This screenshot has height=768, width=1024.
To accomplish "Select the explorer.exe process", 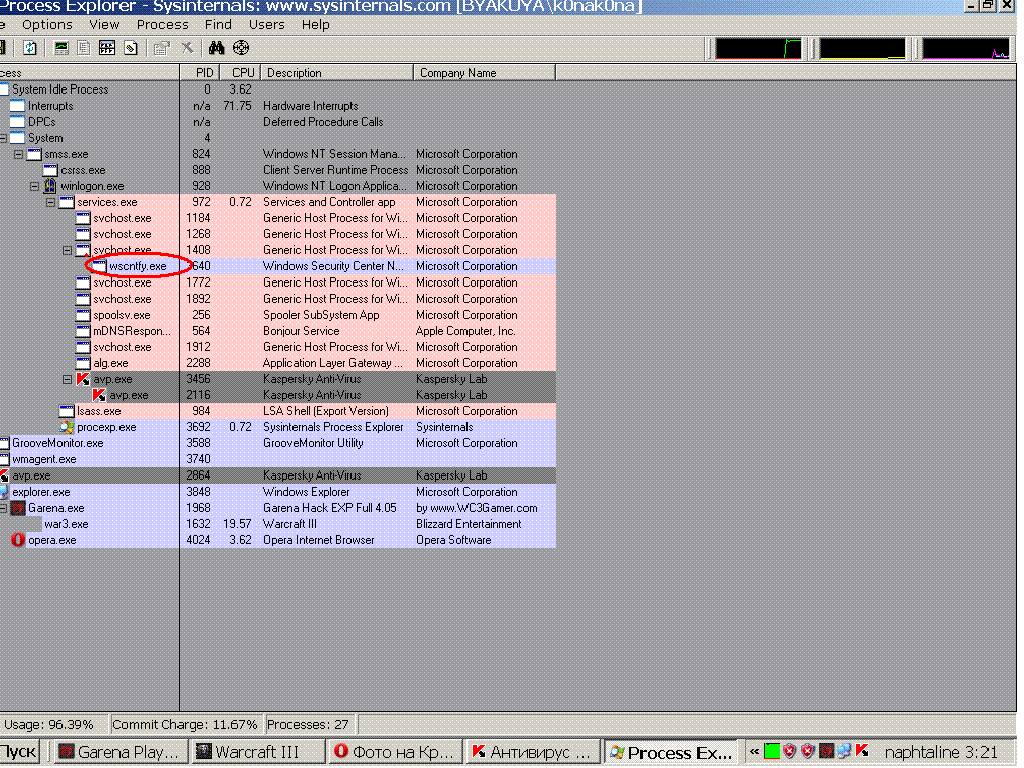I will 41,492.
